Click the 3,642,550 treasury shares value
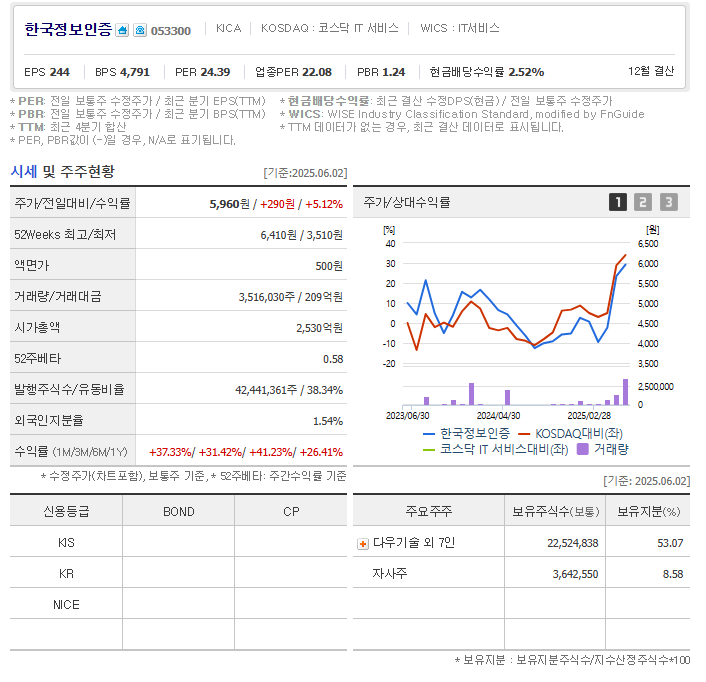Viewport: 706px width, 682px height. click(x=575, y=574)
